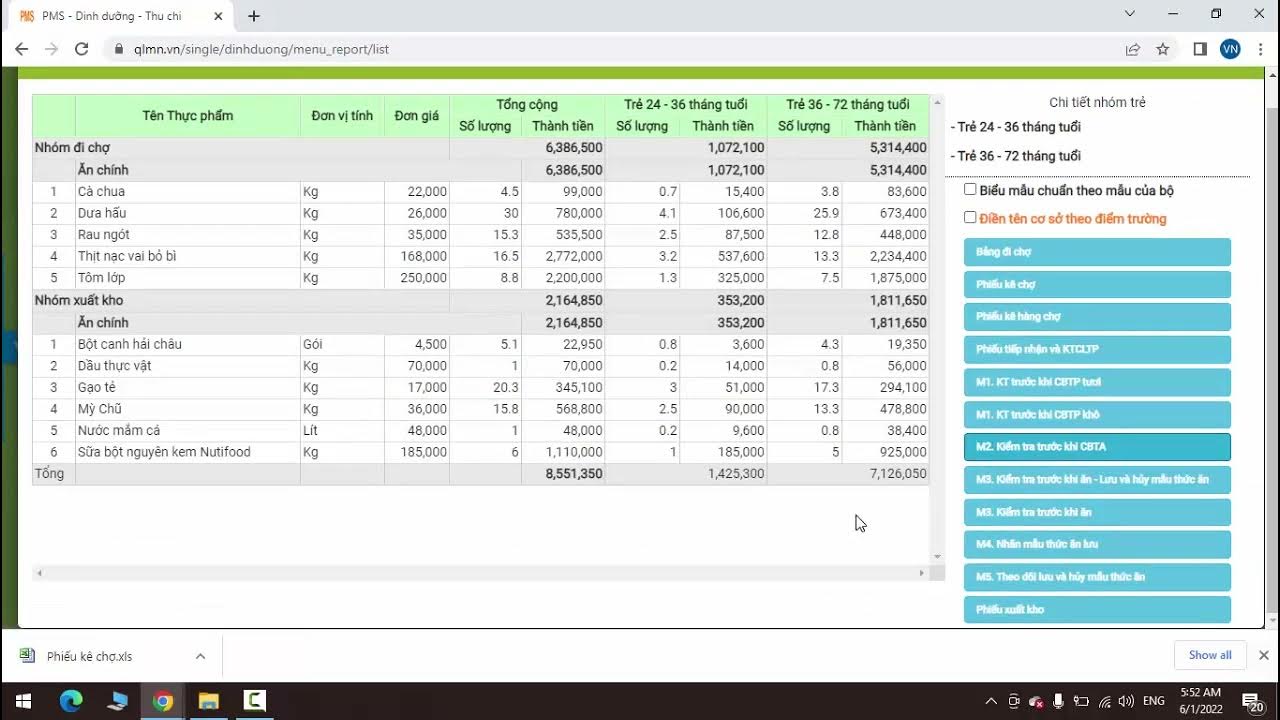Open File Explorer from taskbar
This screenshot has height=720, width=1280.
(x=208, y=701)
